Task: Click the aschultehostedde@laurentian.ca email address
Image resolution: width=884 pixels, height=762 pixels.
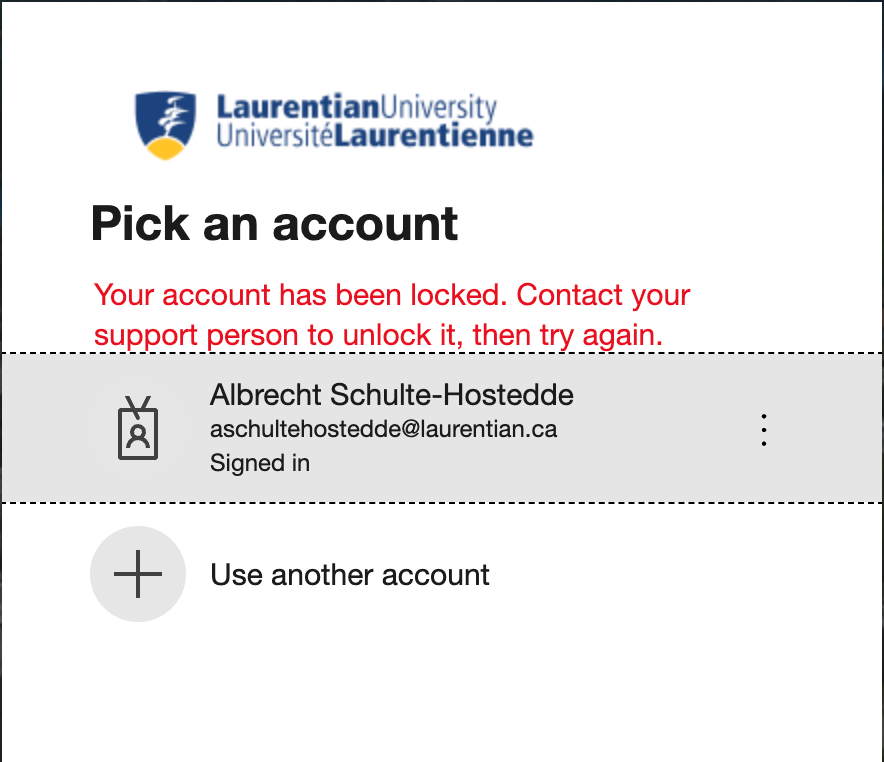Action: 383,430
